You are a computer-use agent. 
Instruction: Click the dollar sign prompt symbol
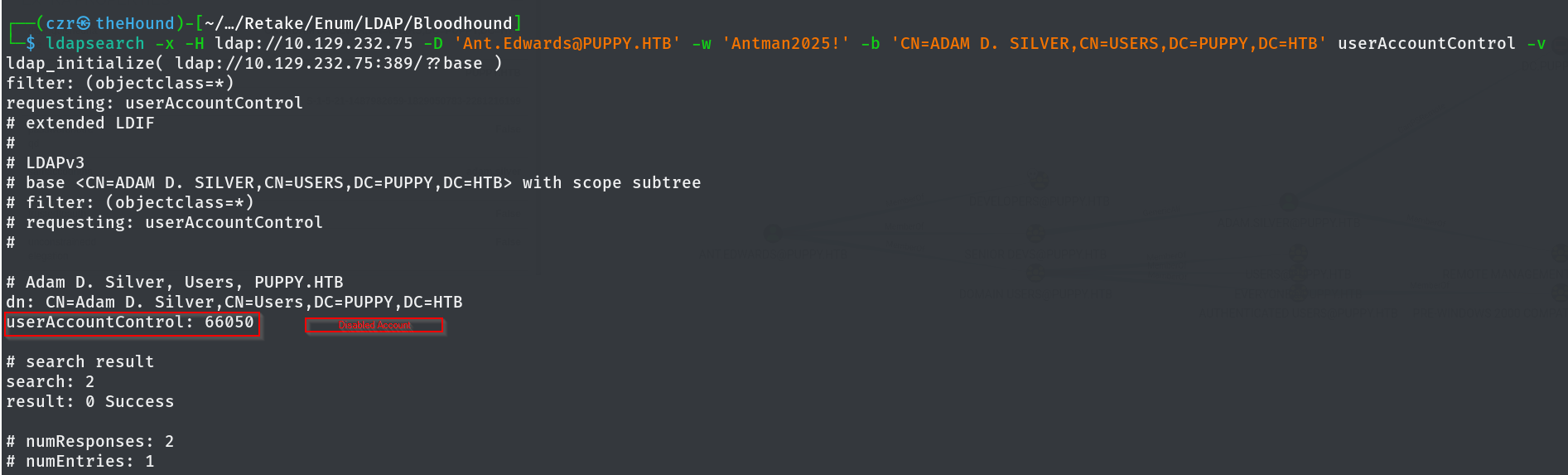pyautogui.click(x=31, y=43)
